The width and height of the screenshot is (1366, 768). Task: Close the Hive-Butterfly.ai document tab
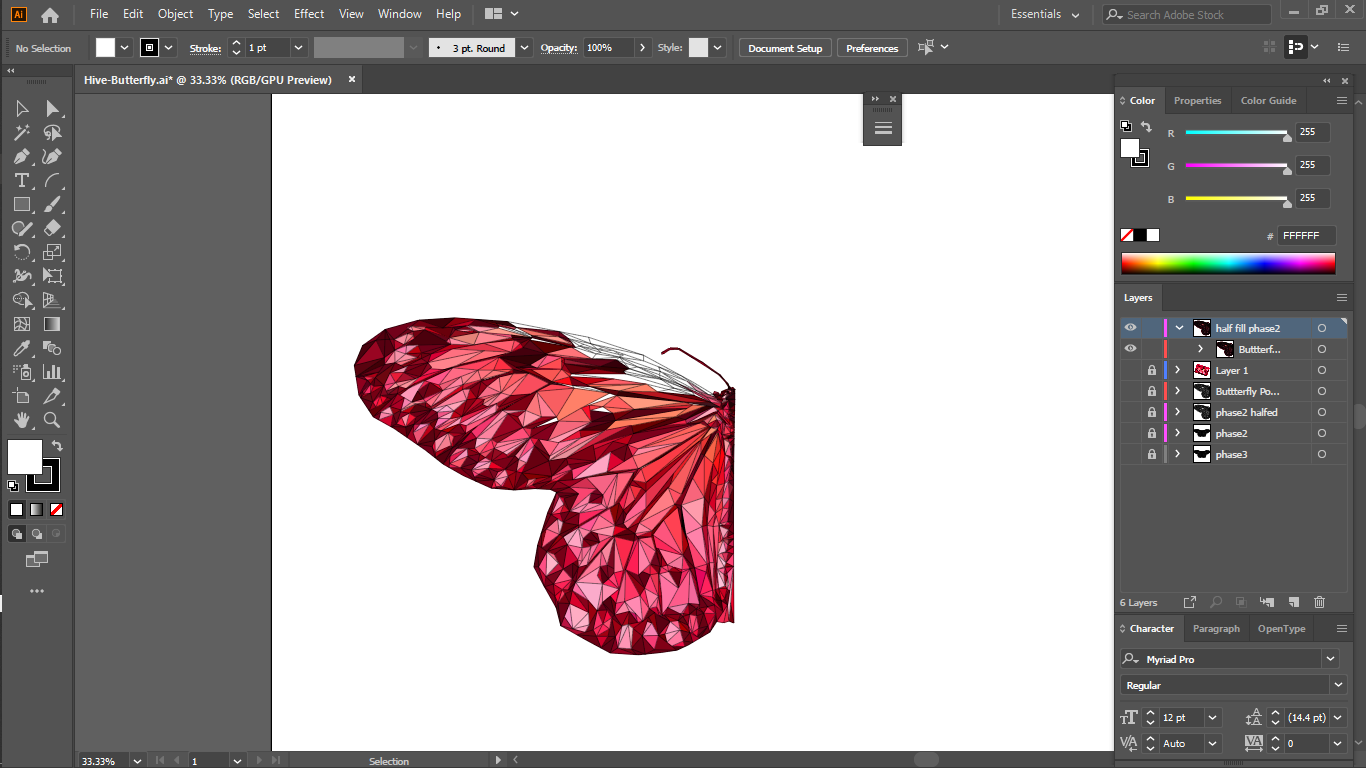pyautogui.click(x=352, y=80)
